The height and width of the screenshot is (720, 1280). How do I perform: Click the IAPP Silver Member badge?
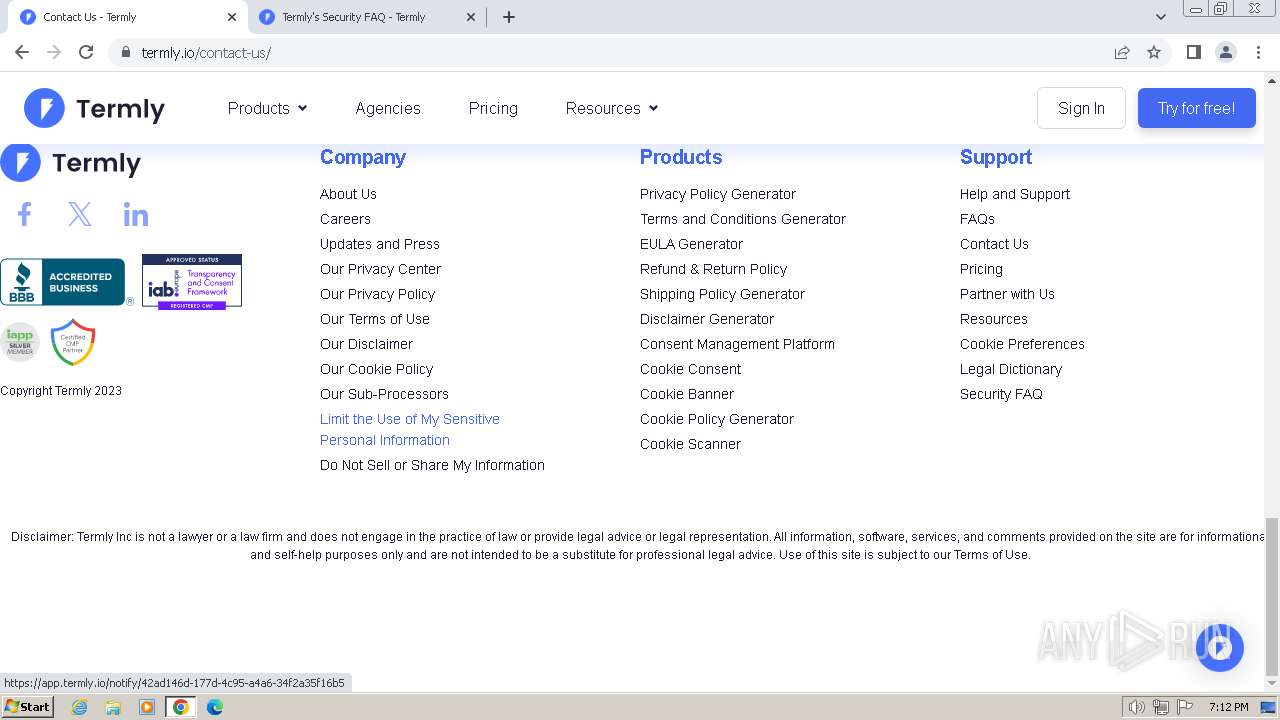pos(19,342)
